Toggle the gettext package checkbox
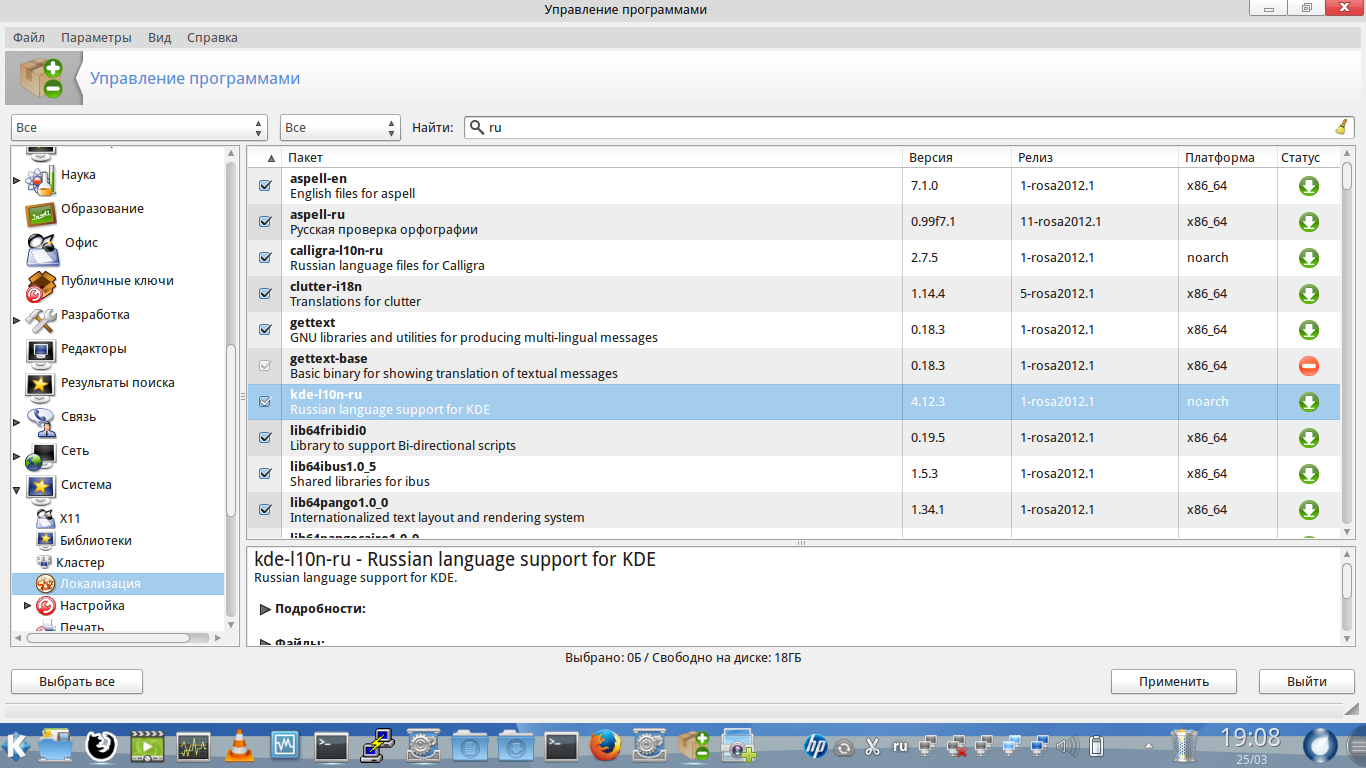Viewport: 1366px width, 768px height. pyautogui.click(x=265, y=330)
